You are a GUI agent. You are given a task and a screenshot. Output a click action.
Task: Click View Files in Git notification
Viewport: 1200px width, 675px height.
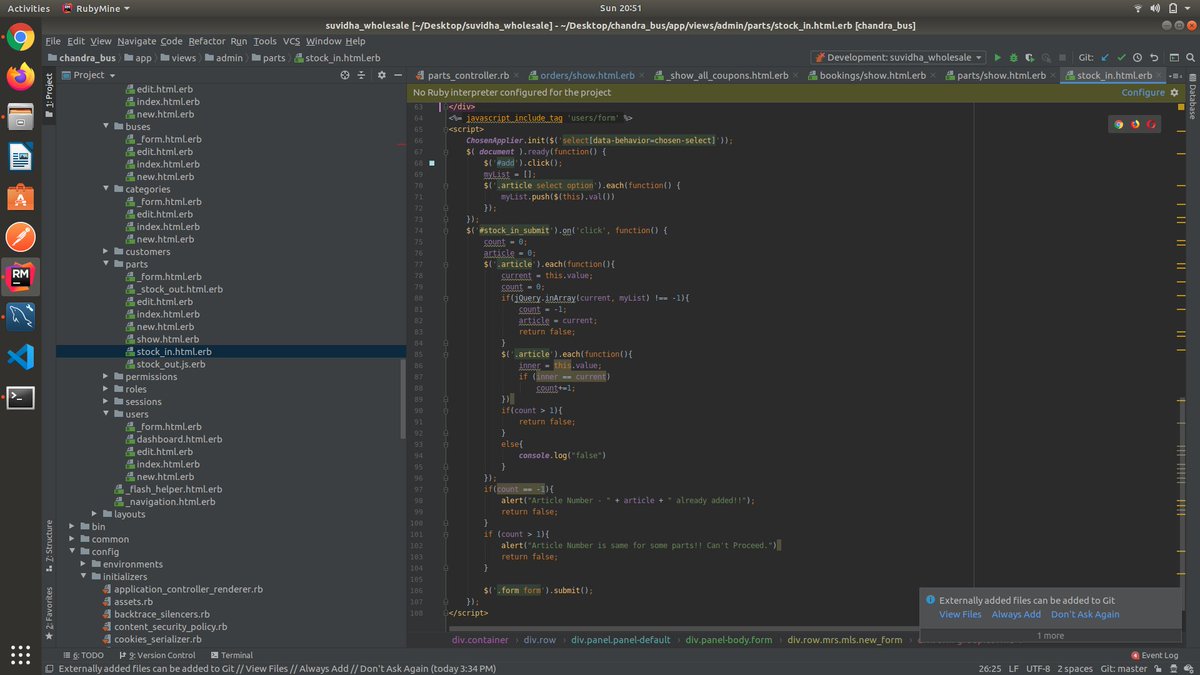pos(960,614)
